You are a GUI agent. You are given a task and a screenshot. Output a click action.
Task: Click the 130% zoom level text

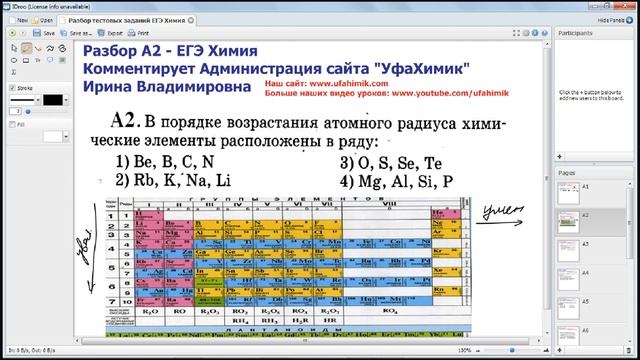click(464, 350)
